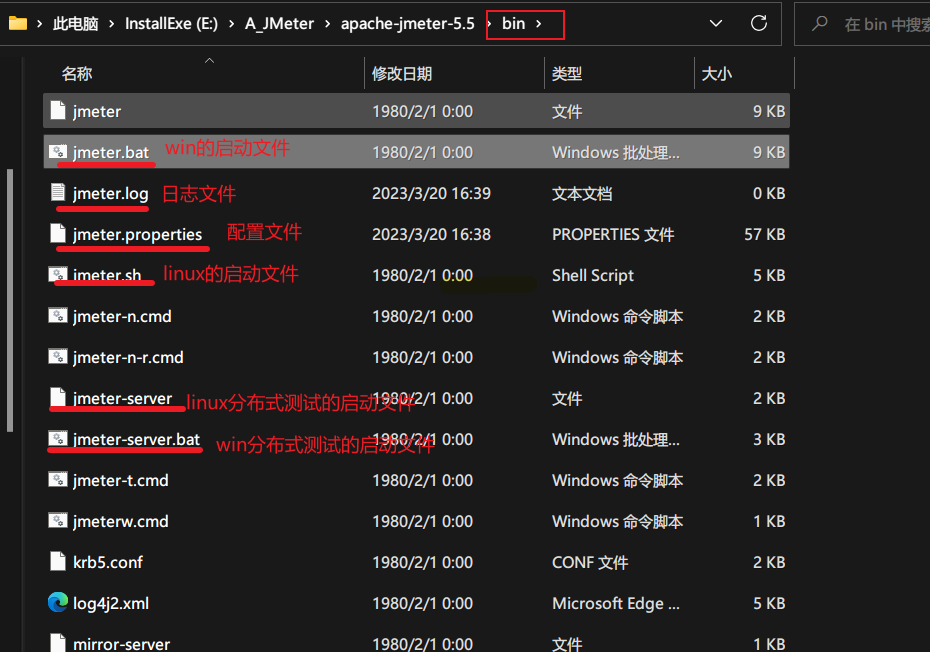Navigate to A_JMeter breadcrumb
The image size is (930, 652).
click(279, 24)
